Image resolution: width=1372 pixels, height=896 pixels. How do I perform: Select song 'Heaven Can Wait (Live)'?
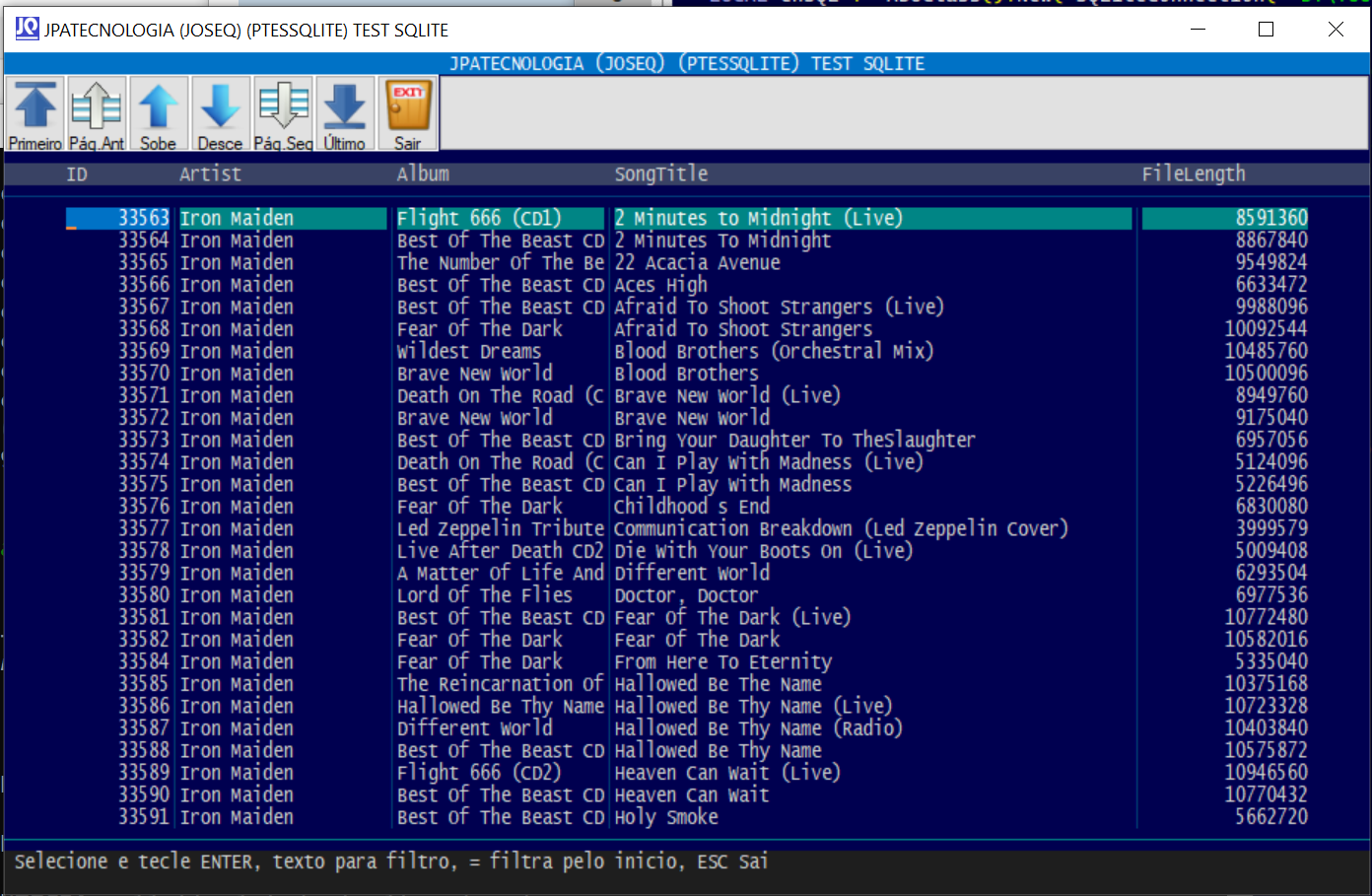pos(727,773)
